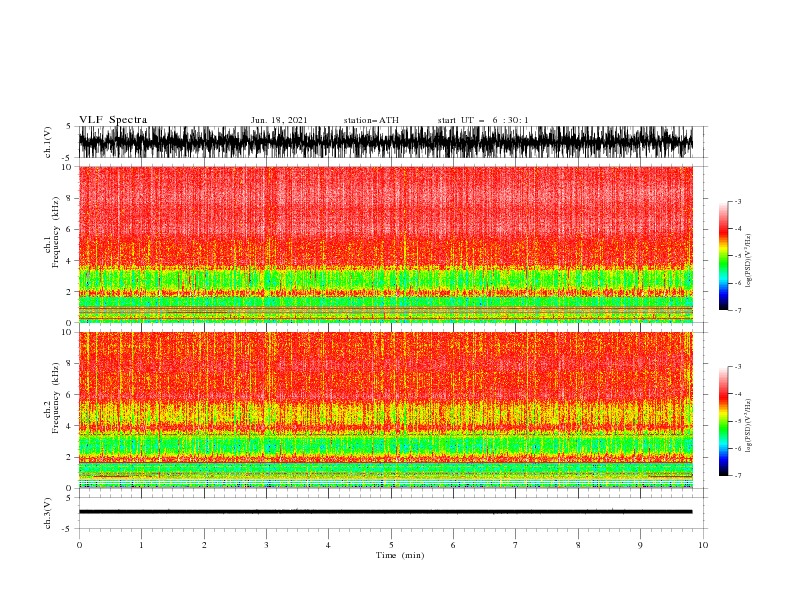Screen dimensions: 792x612
Task: Click the "4" tick label on the time axis
Action: 328,545
